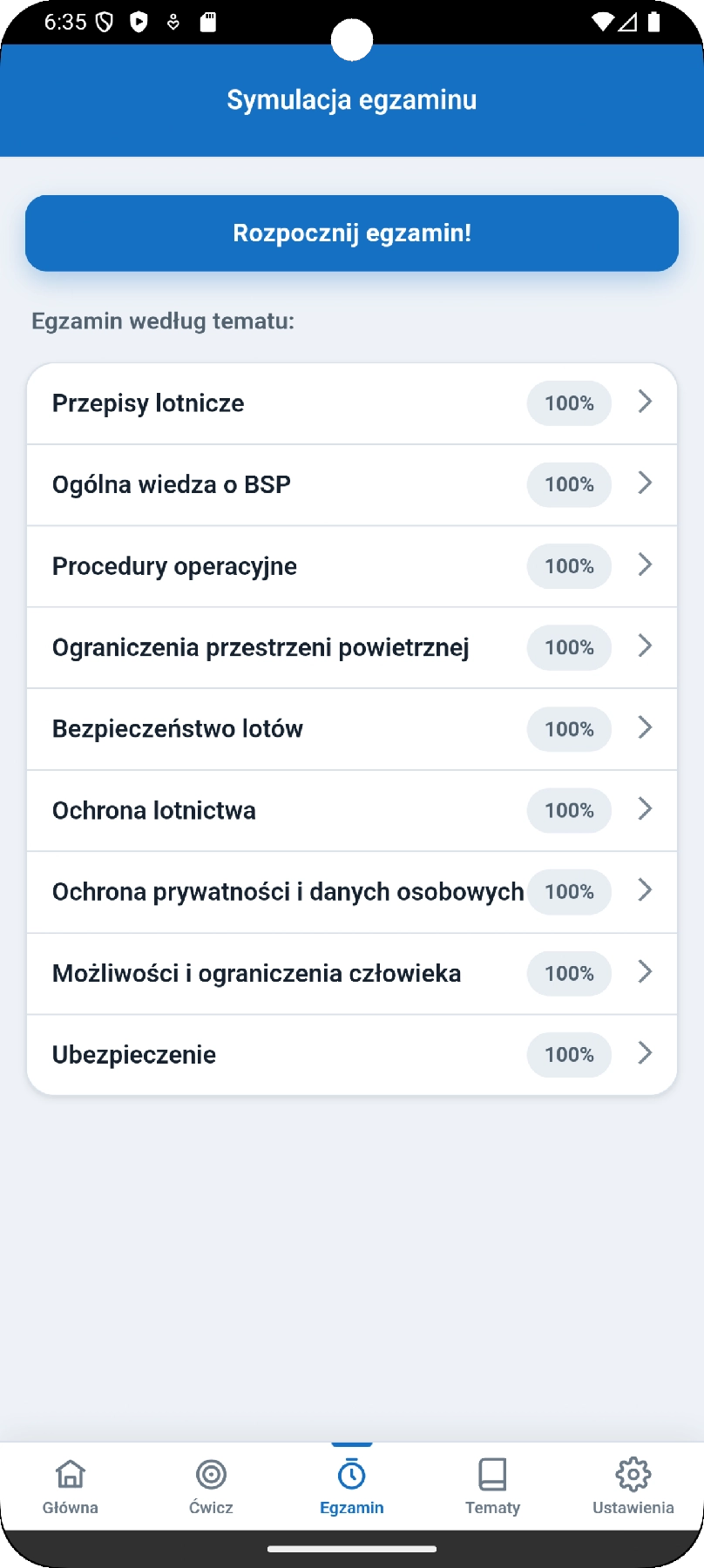Tap the Egzamin clock icon
This screenshot has width=704, height=1568.
(x=352, y=1474)
